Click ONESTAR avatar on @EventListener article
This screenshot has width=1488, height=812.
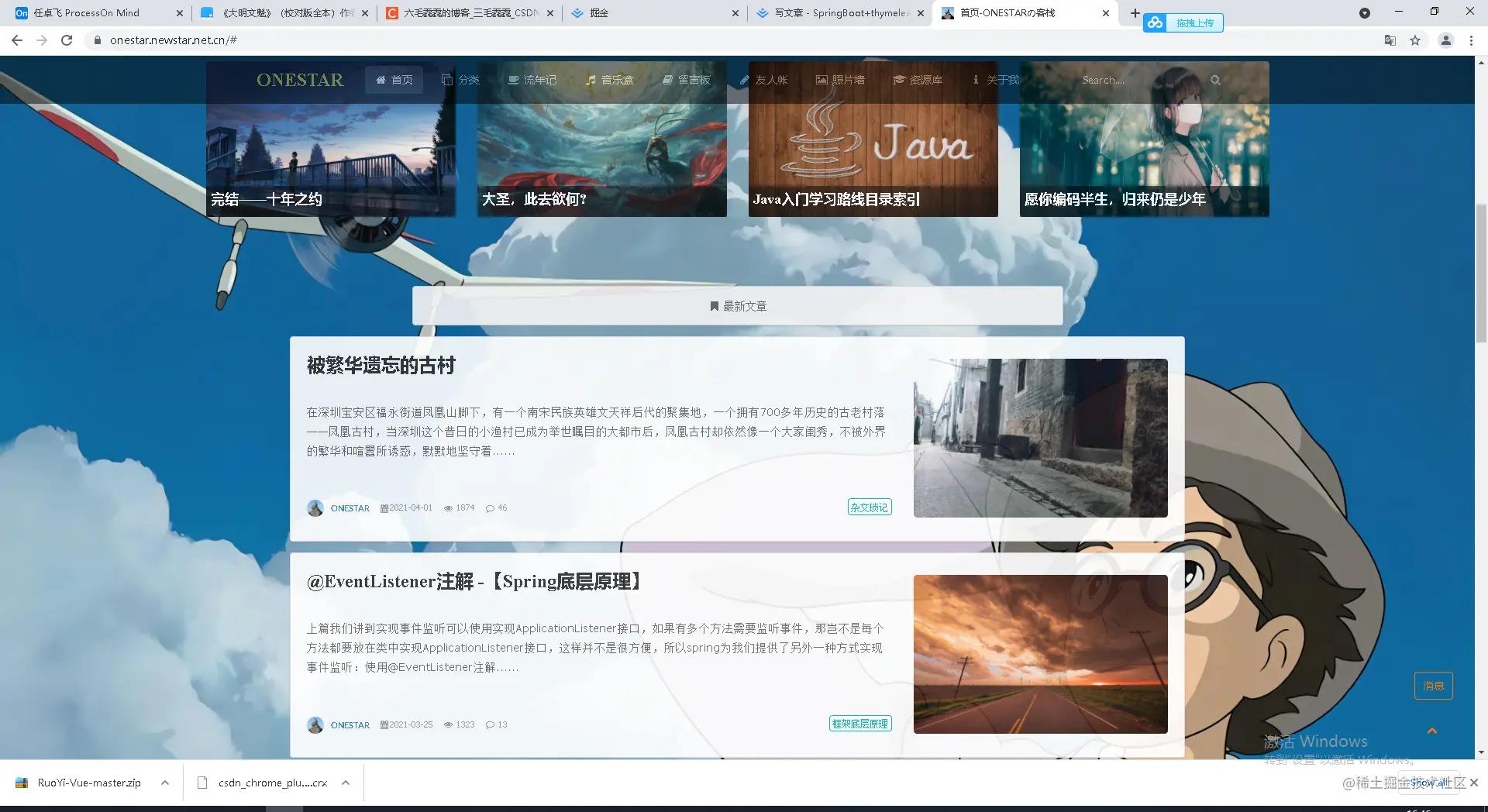pyautogui.click(x=315, y=725)
